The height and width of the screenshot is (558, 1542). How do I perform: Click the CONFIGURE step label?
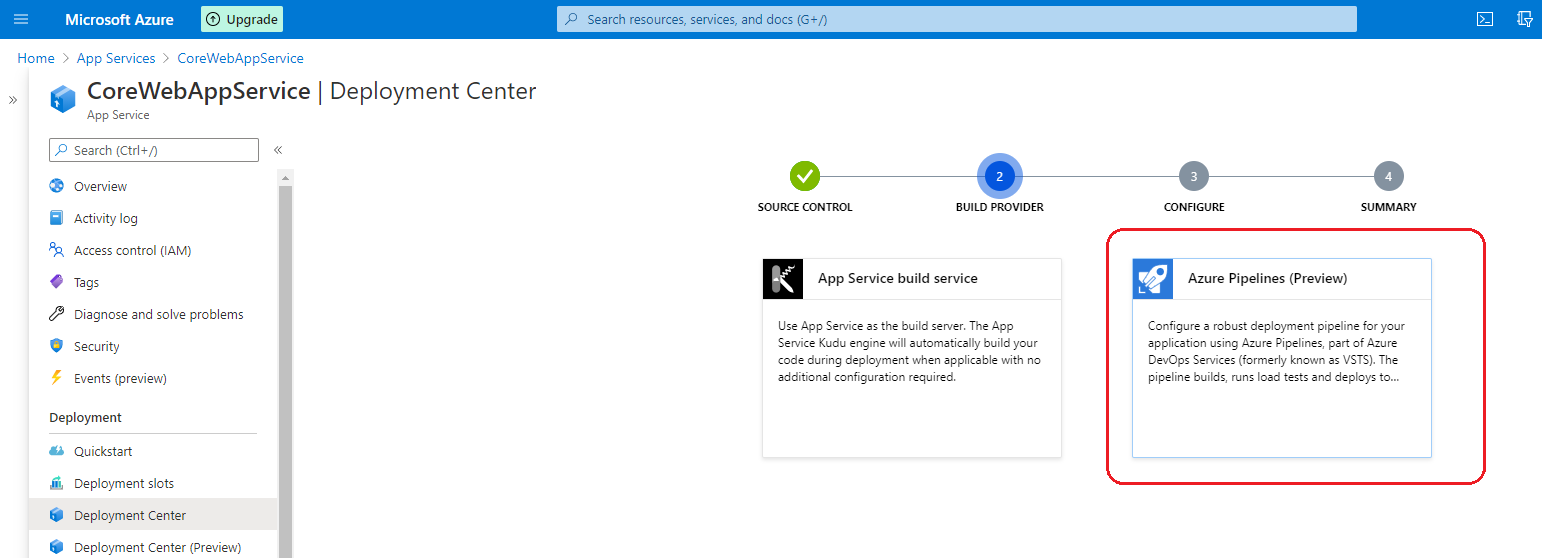click(x=1194, y=207)
